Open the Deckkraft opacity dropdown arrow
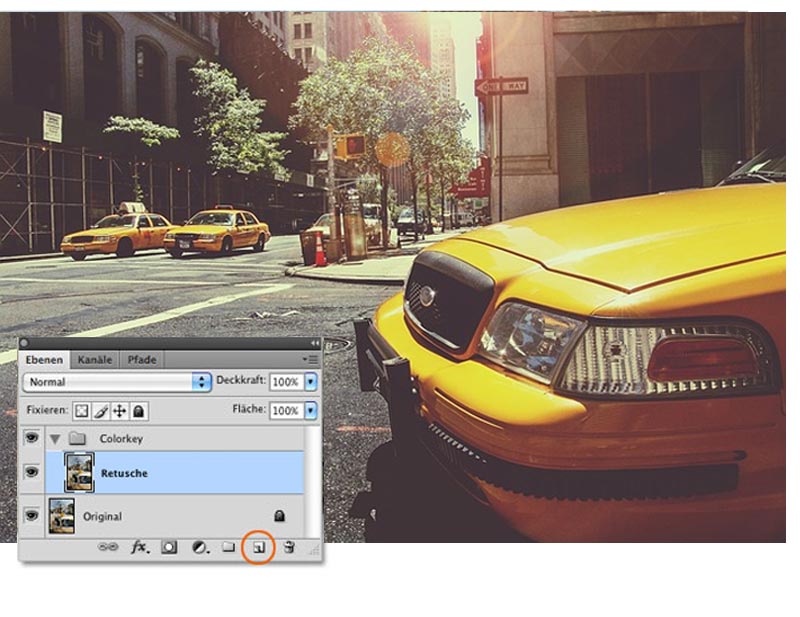Screen dimensions: 800x617 tap(311, 382)
